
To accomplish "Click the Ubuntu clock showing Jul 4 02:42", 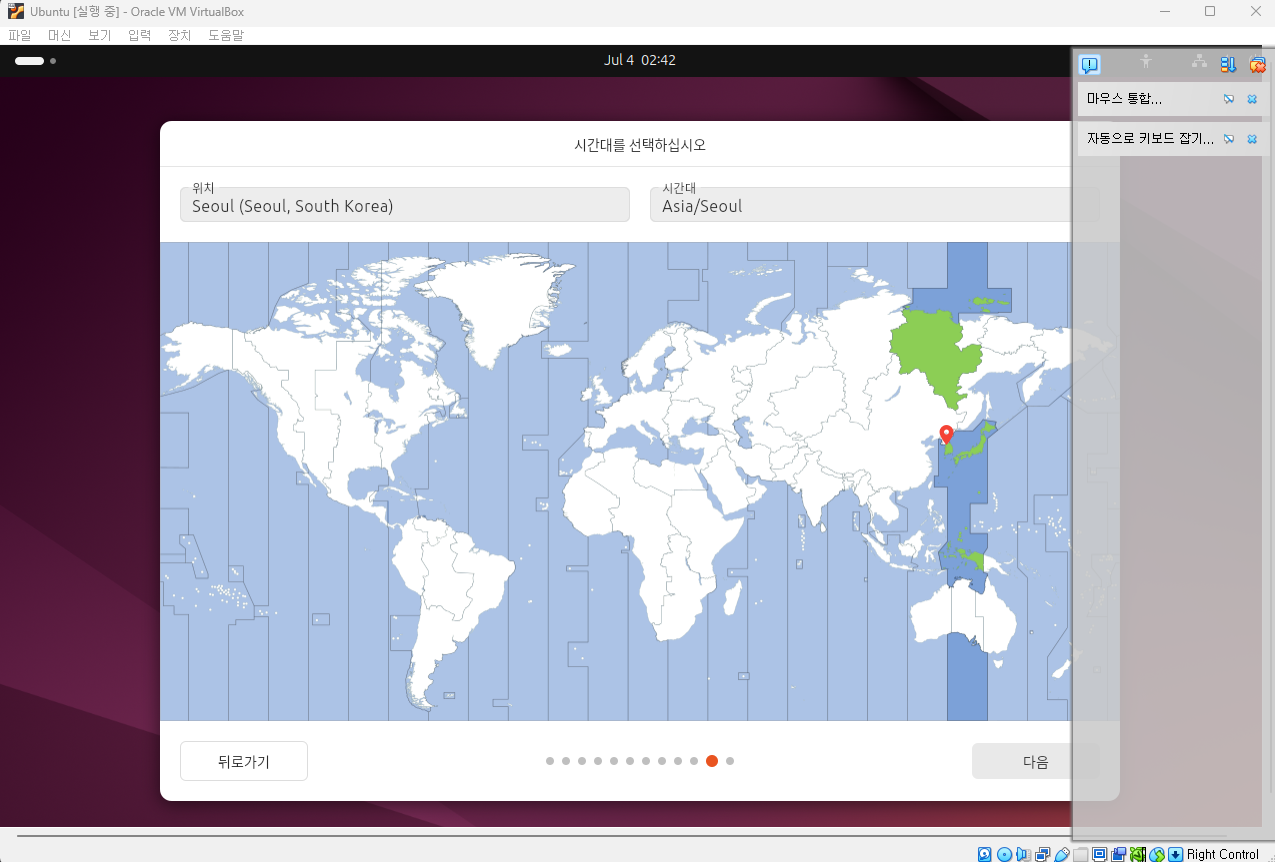I will [x=640, y=60].
